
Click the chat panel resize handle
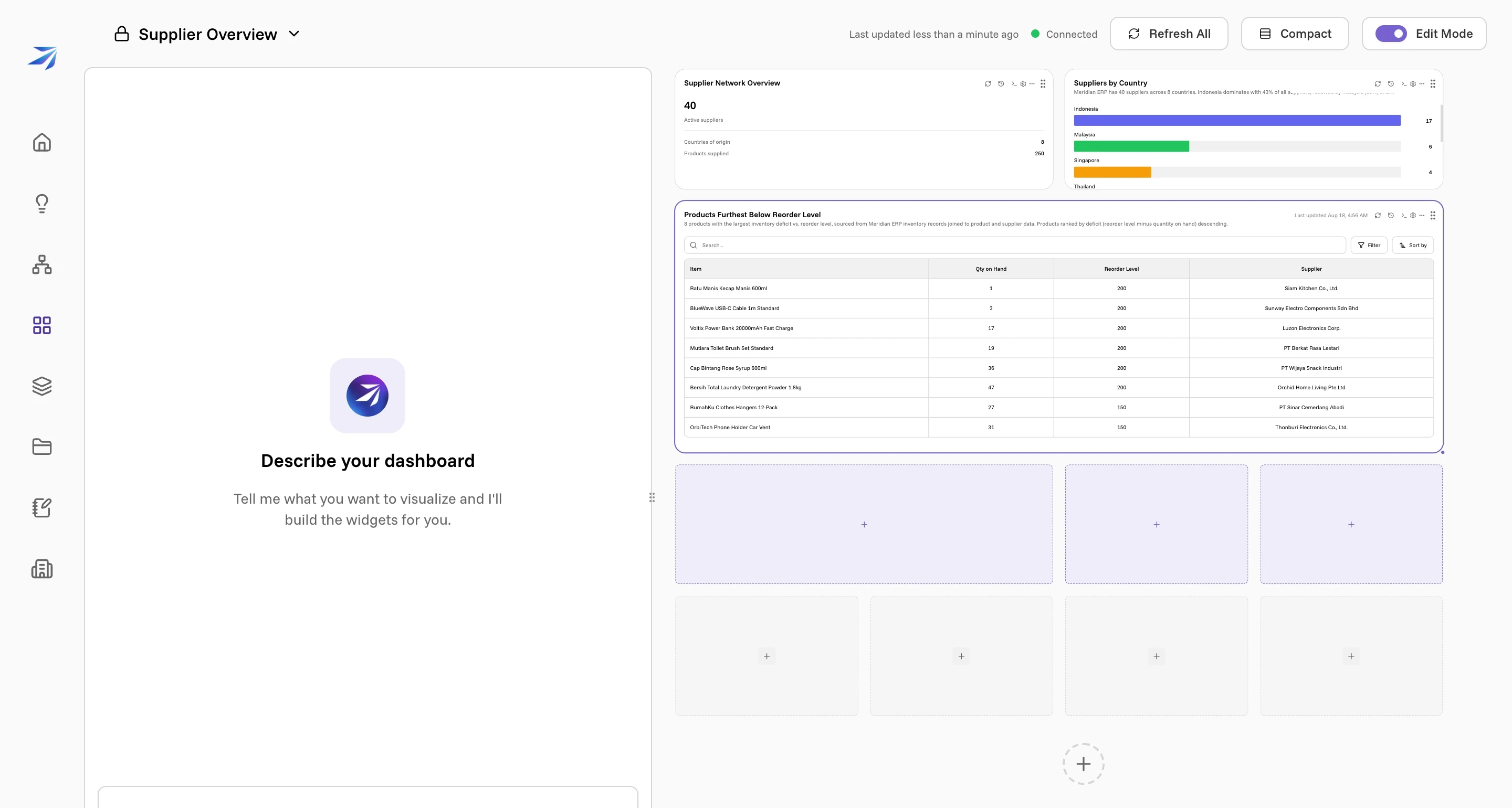[x=652, y=497]
